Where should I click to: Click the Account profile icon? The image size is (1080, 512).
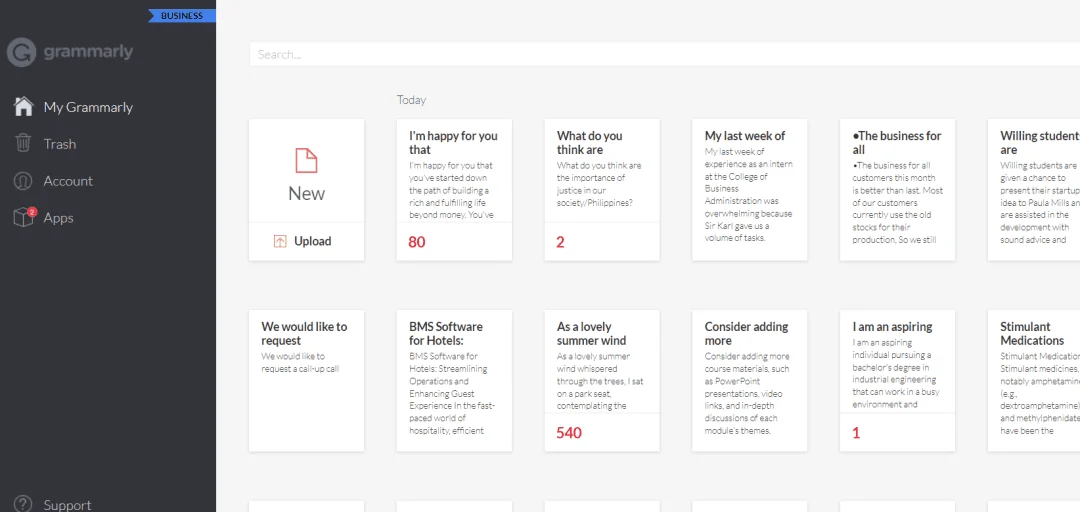point(23,181)
